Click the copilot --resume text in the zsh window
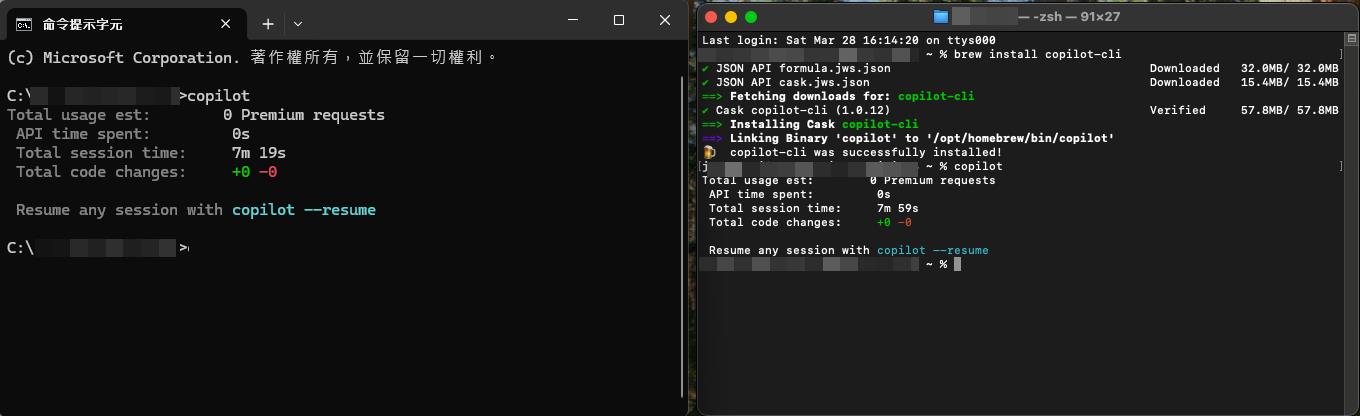1360x416 pixels. point(932,250)
